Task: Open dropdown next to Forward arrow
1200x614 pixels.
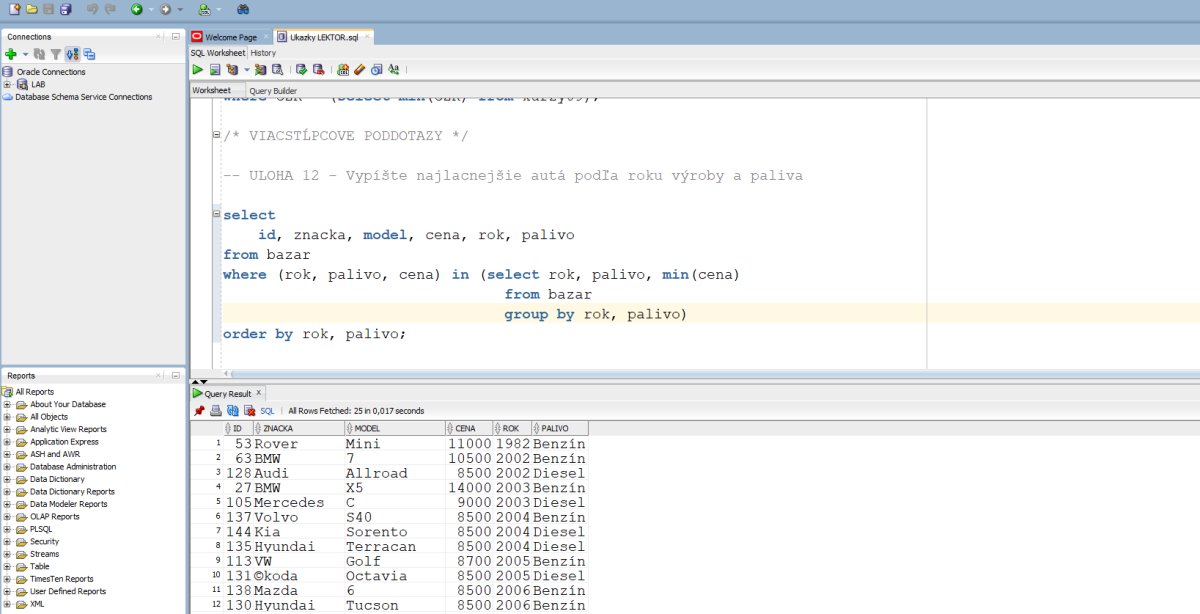Action: pos(180,9)
